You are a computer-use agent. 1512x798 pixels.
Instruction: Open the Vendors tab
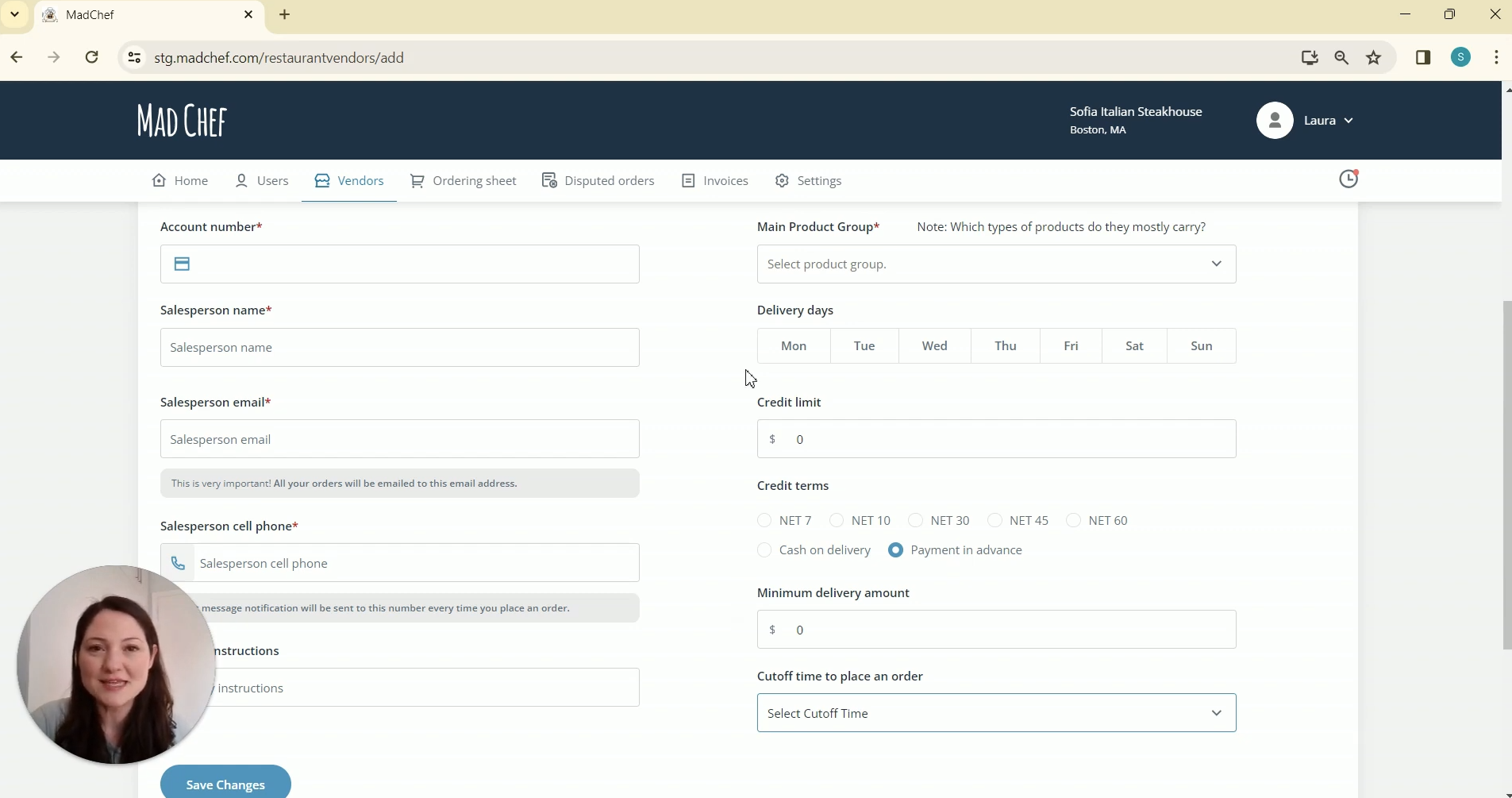click(350, 182)
